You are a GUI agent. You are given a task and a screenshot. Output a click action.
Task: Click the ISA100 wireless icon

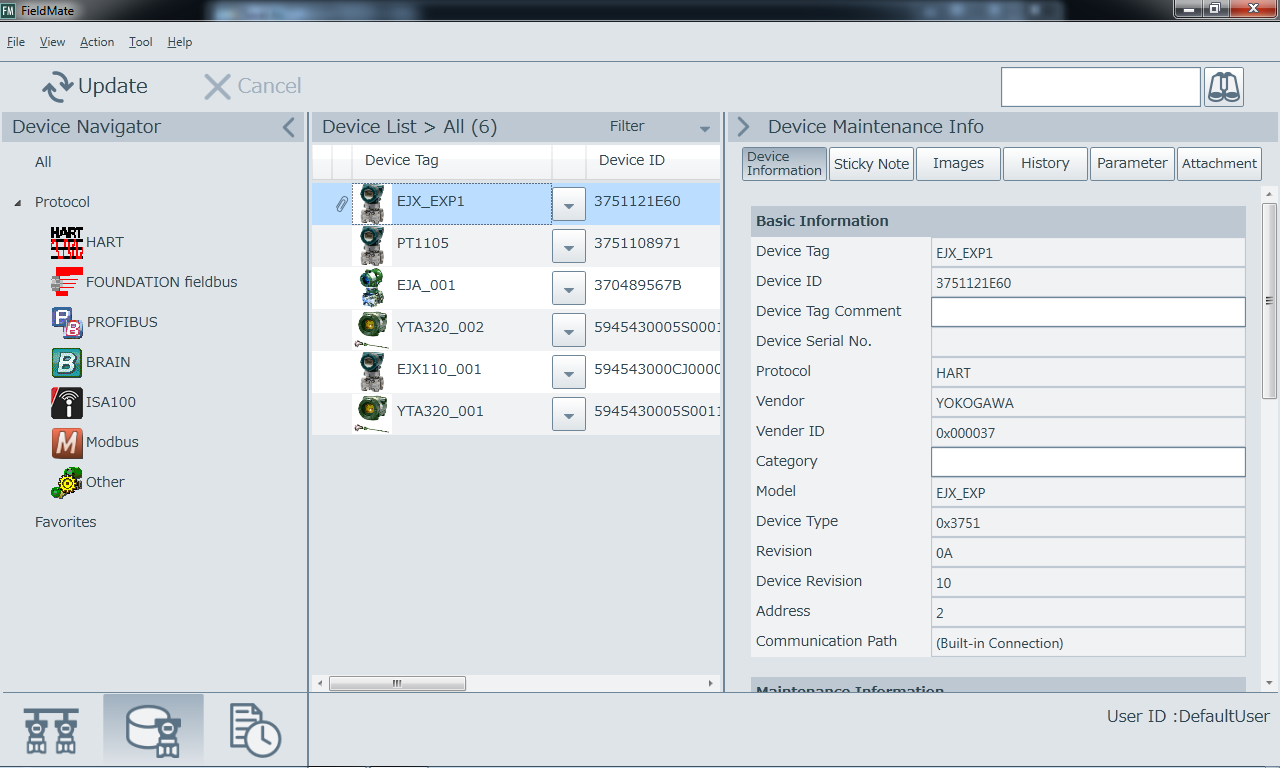click(x=67, y=402)
